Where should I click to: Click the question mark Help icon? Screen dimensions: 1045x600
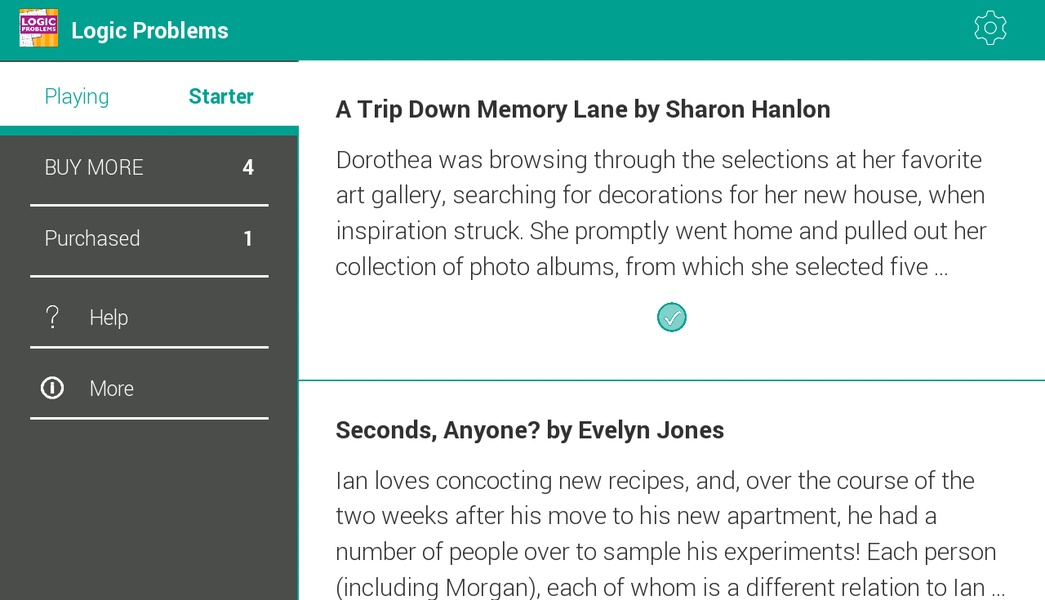point(52,317)
